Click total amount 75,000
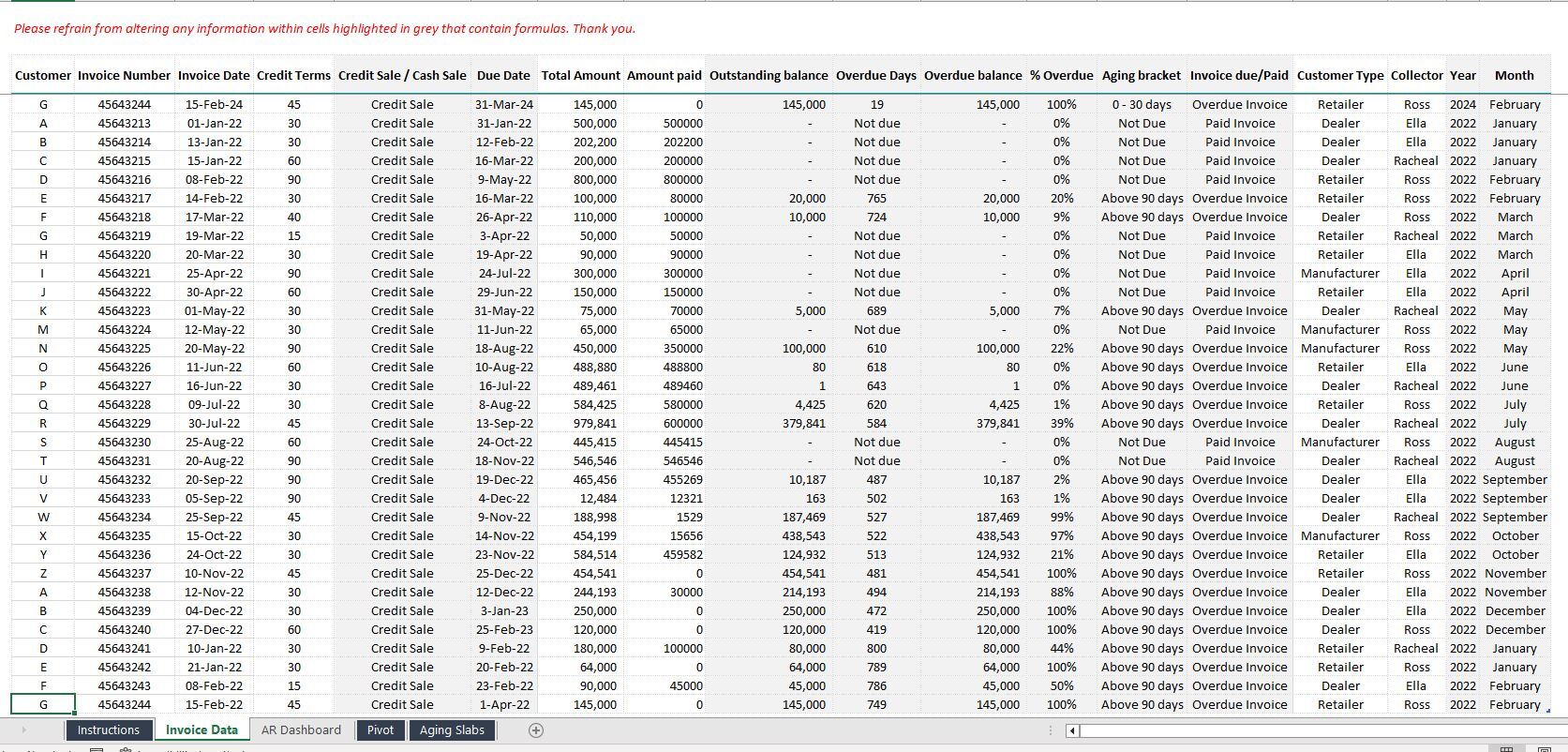This screenshot has width=1568, height=752. [x=580, y=310]
